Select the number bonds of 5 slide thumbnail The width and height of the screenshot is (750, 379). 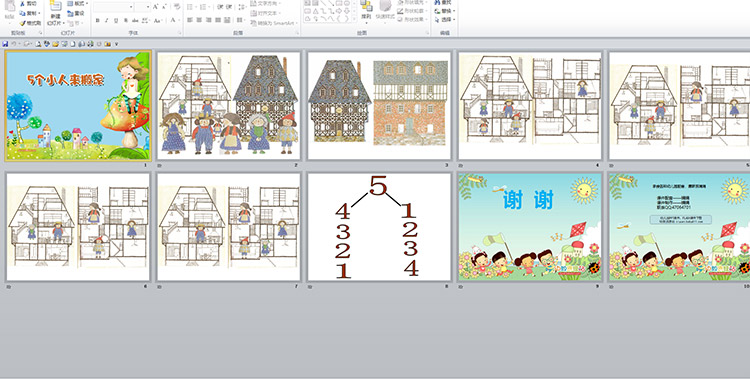pyautogui.click(x=379, y=227)
